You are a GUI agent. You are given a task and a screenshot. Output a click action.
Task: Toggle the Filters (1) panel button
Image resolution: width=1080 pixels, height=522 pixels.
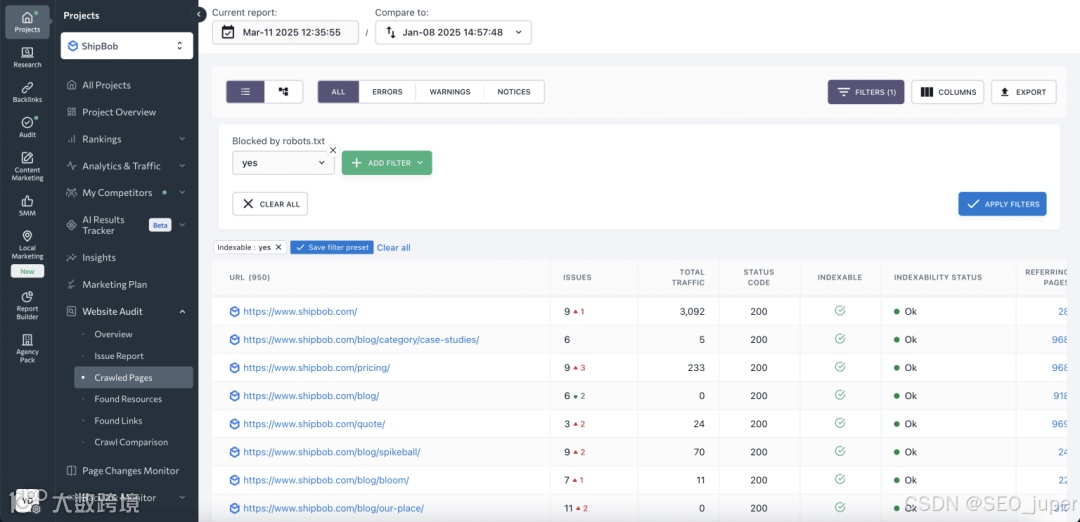click(866, 92)
